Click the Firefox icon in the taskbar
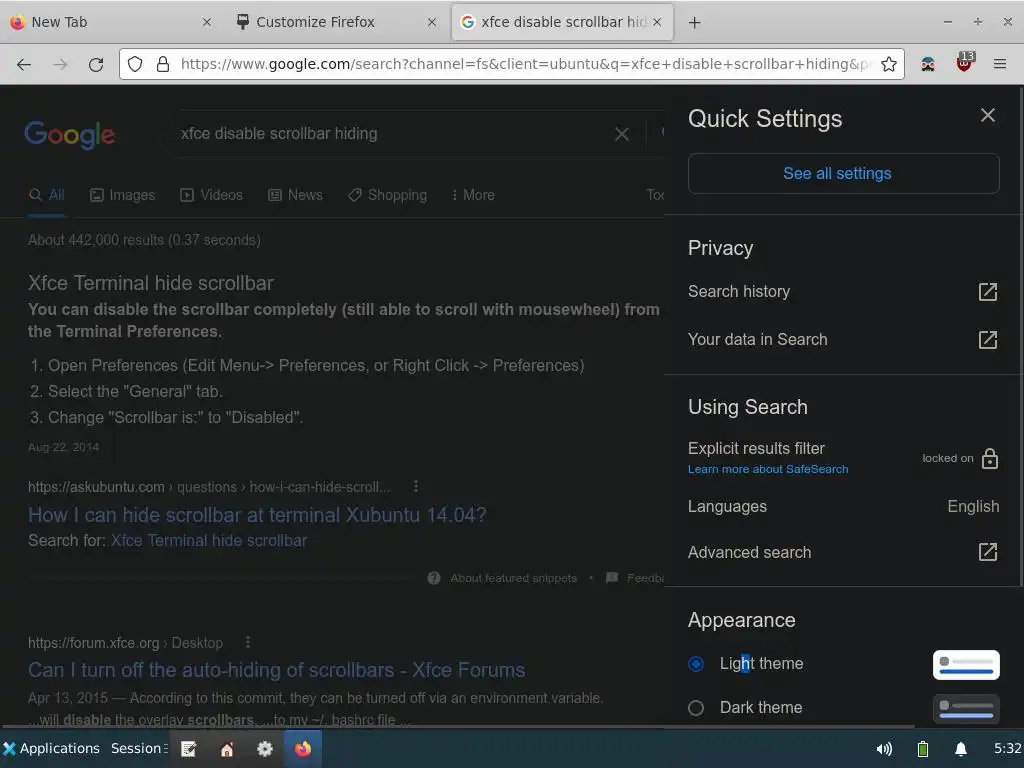 302,748
